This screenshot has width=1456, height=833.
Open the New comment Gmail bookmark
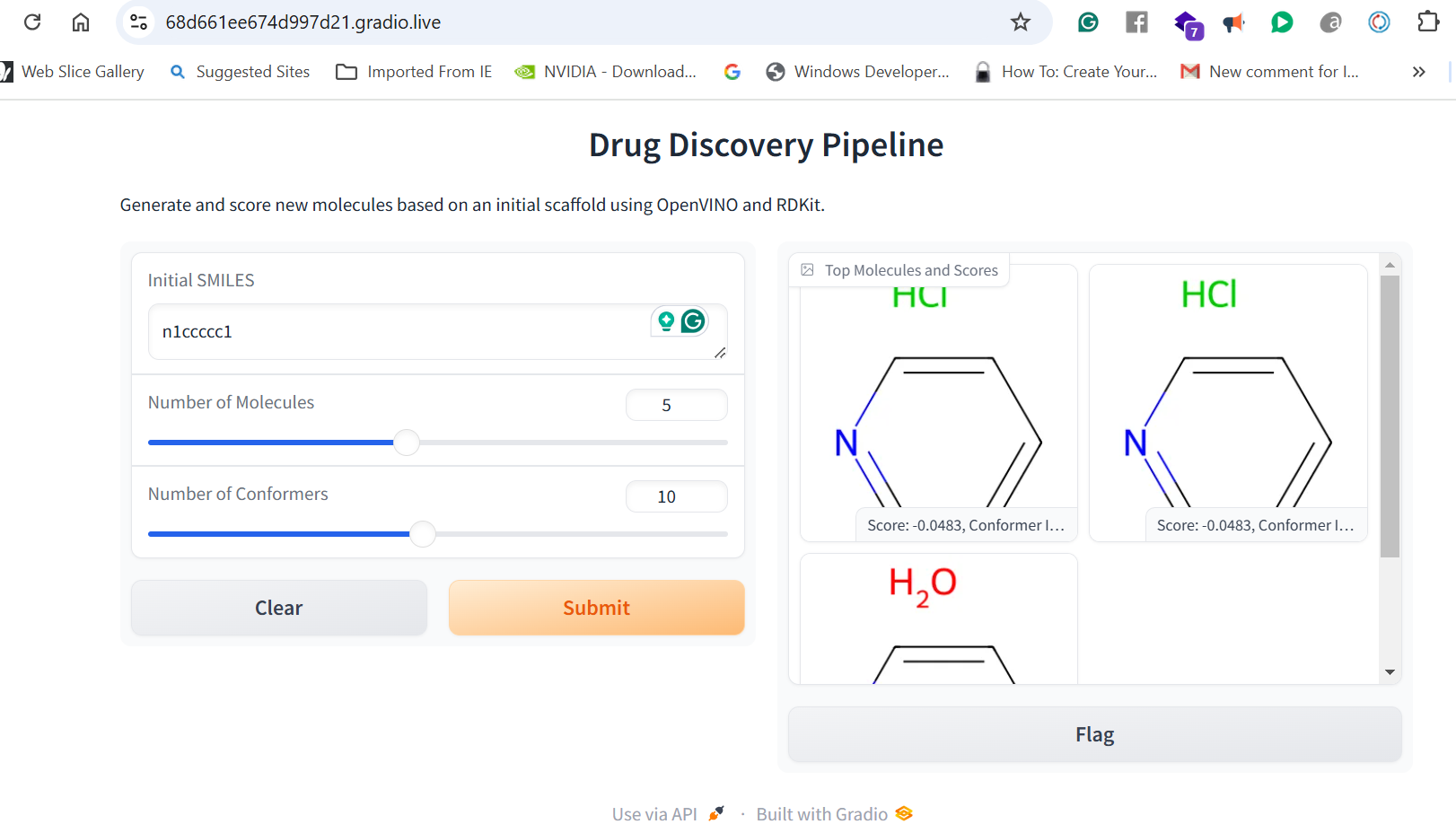pyautogui.click(x=1269, y=72)
